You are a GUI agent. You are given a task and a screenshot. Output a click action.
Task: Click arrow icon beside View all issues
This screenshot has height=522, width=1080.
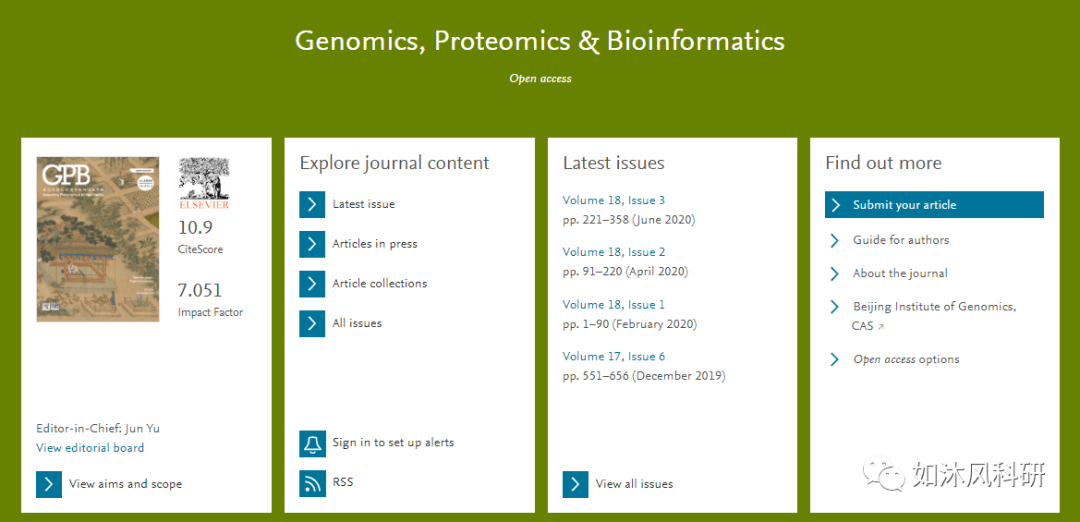[x=575, y=484]
